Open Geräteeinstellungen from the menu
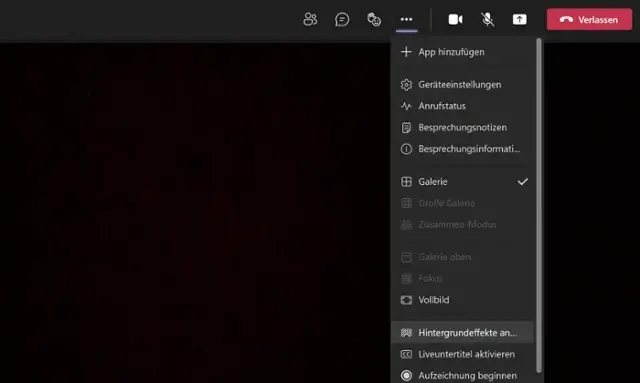This screenshot has height=383, width=640. (462, 85)
